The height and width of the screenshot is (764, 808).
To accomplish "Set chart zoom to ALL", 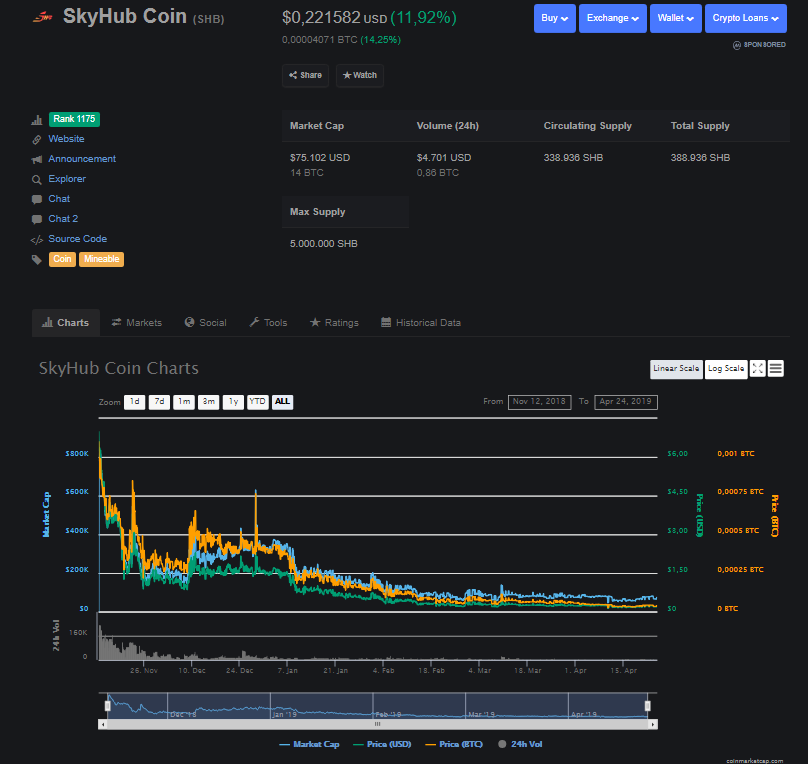I will coord(282,402).
